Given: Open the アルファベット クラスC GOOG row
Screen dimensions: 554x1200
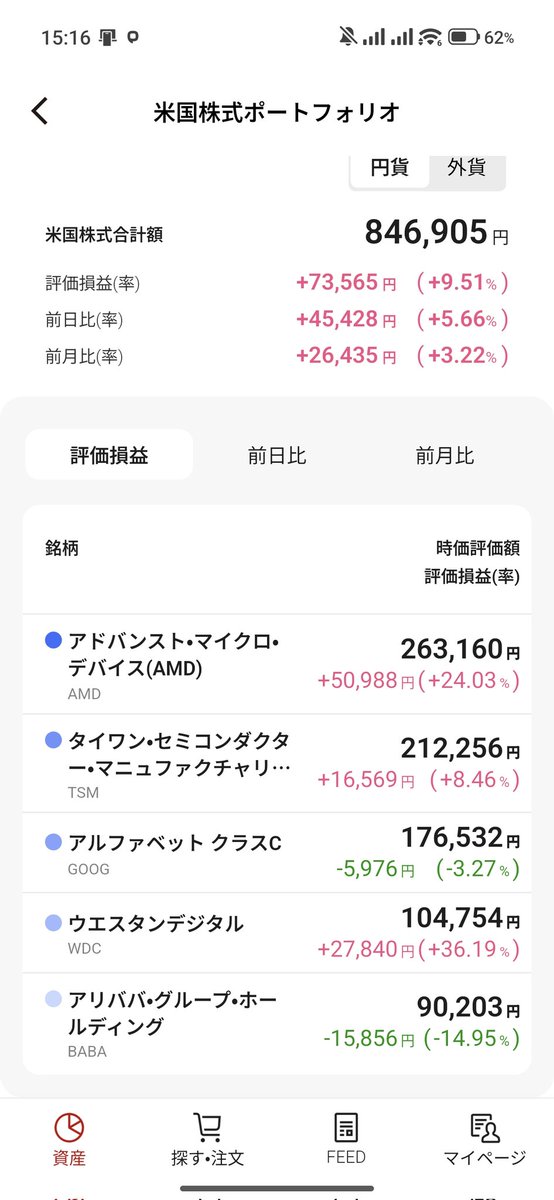Looking at the screenshot, I should pyautogui.click(x=277, y=853).
